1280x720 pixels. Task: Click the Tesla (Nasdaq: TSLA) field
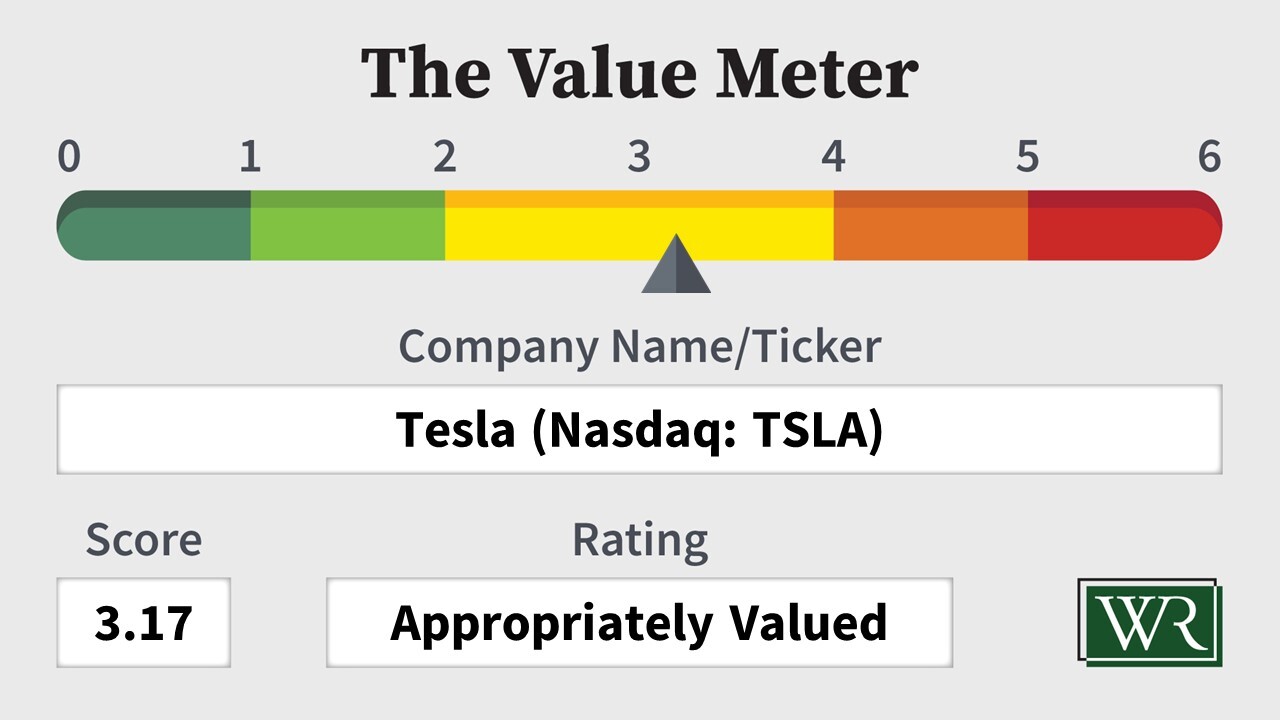[639, 429]
